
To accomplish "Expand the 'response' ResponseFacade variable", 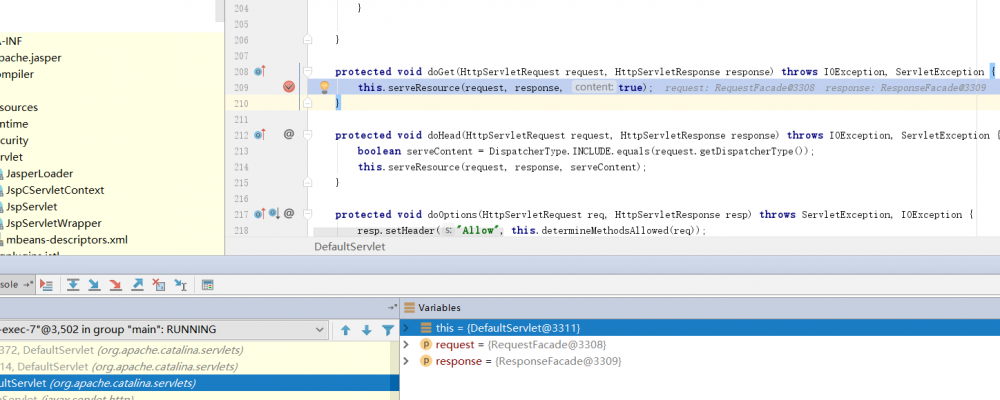I will 408,361.
